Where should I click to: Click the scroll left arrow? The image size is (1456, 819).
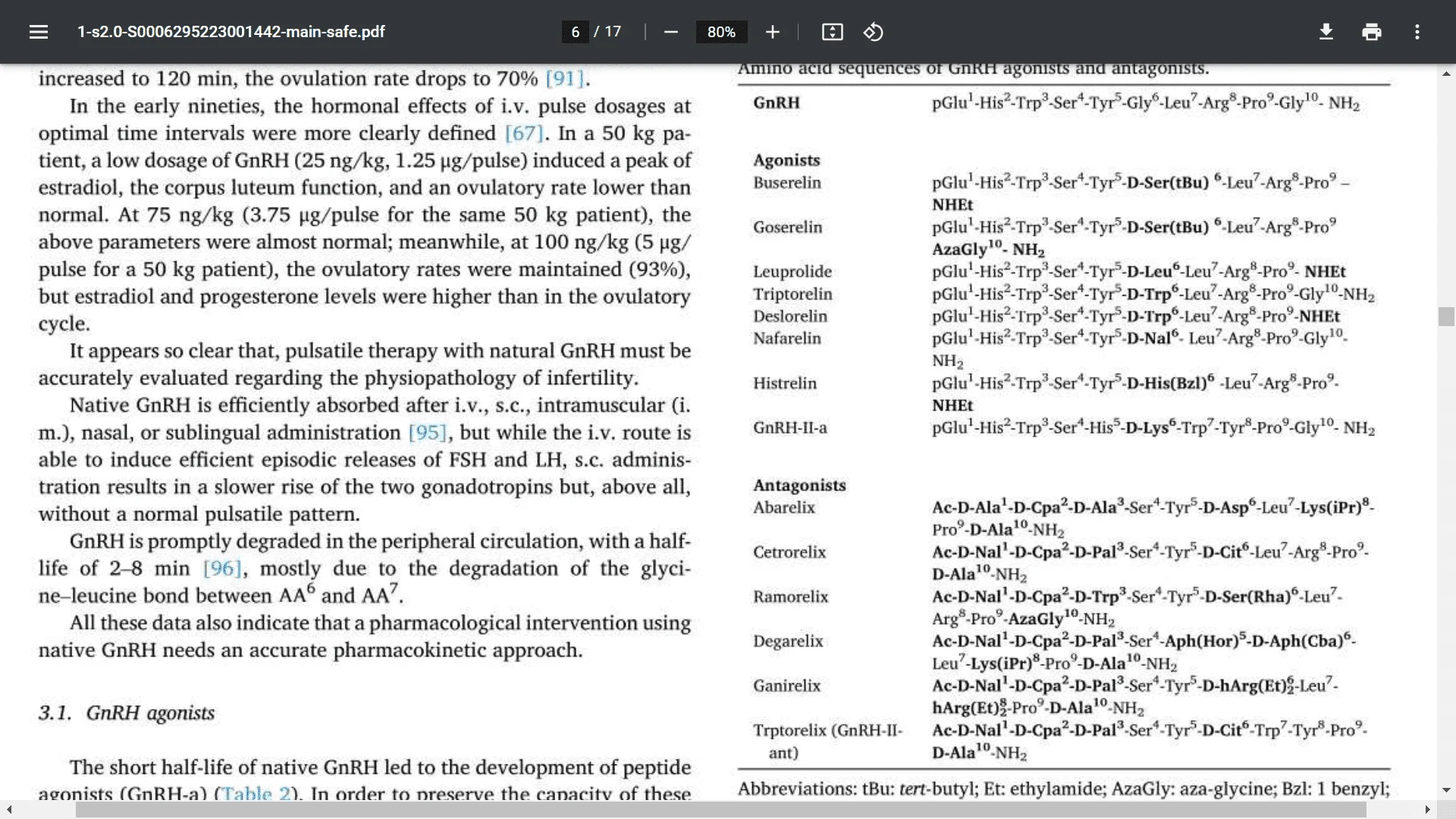[9, 810]
